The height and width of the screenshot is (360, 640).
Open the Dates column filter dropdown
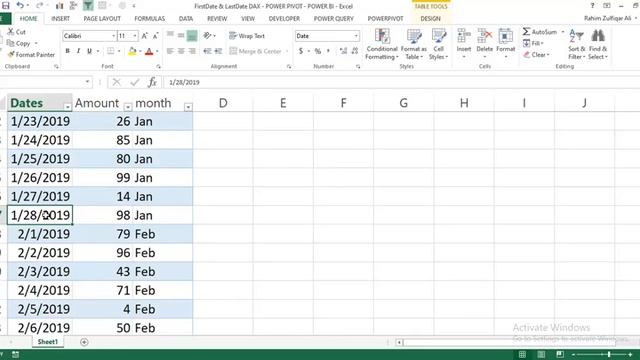(67, 107)
